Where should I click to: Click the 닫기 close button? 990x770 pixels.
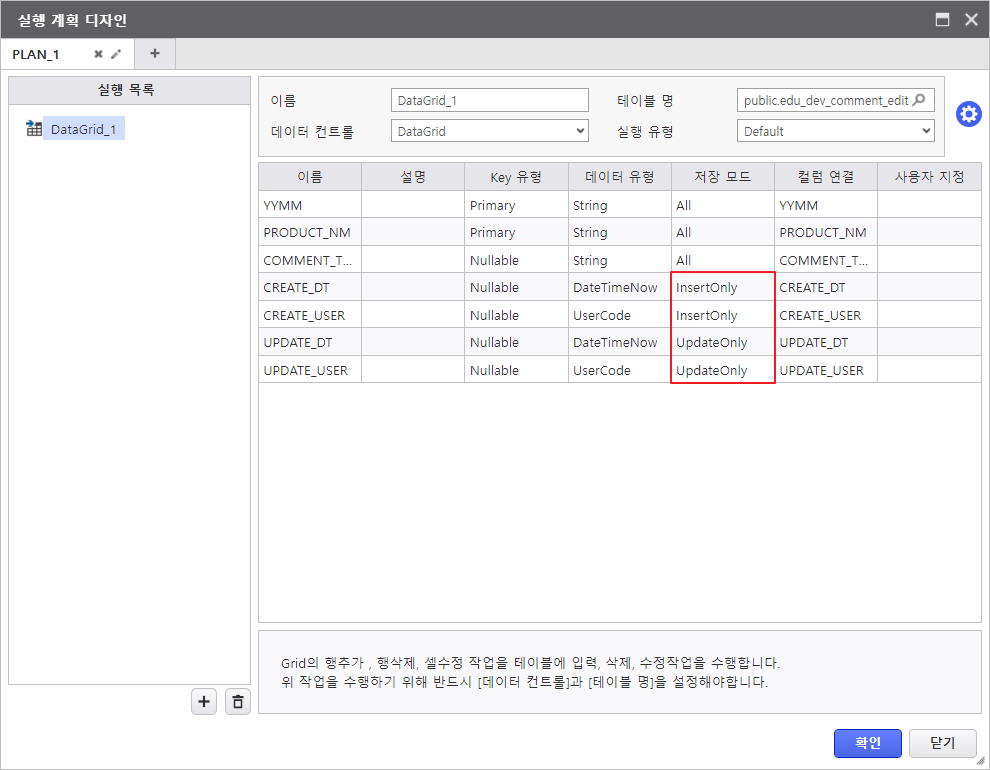click(943, 743)
